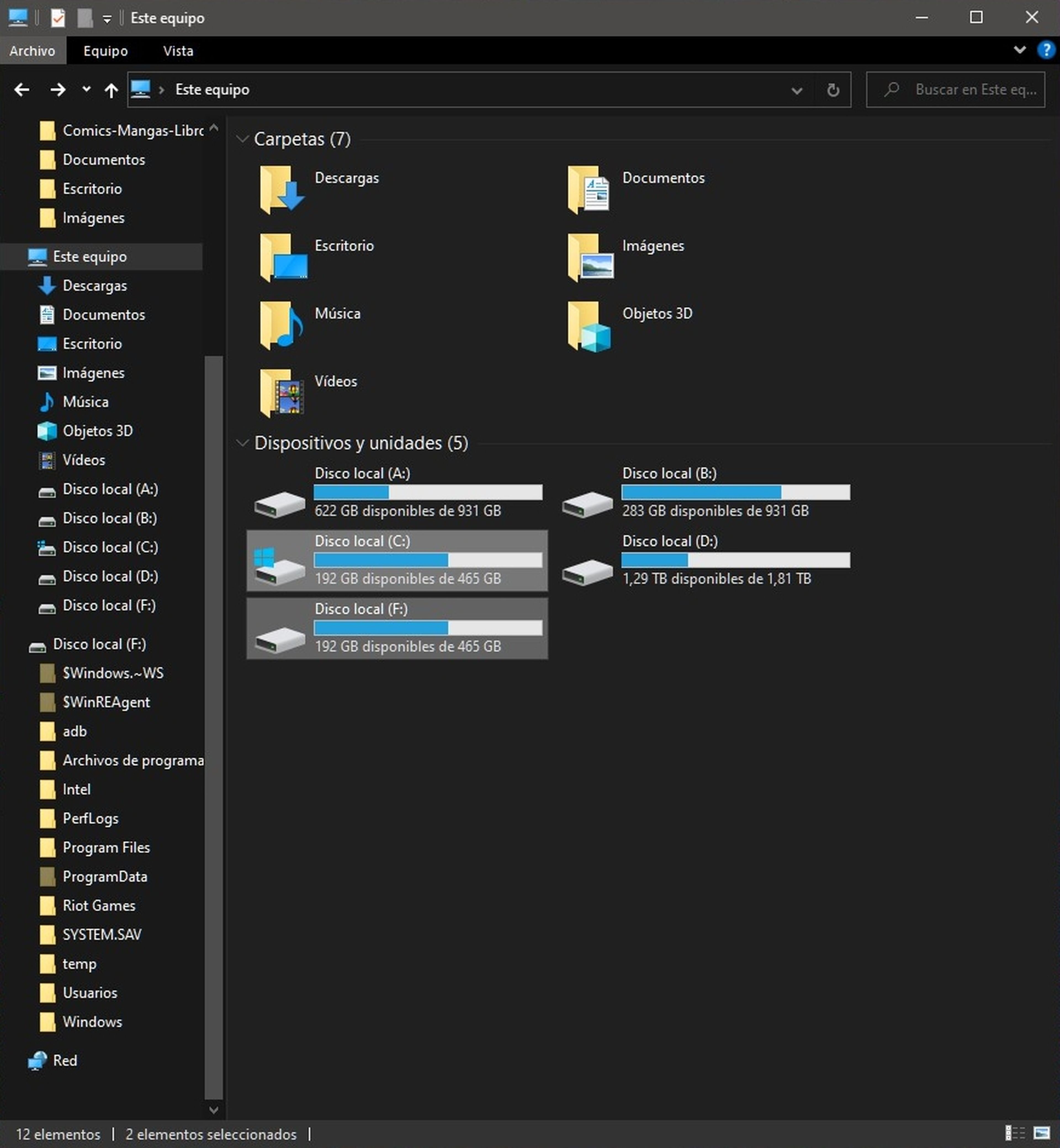This screenshot has height=1148, width=1060.
Task: Open the address bar history dropdown
Action: click(x=796, y=90)
